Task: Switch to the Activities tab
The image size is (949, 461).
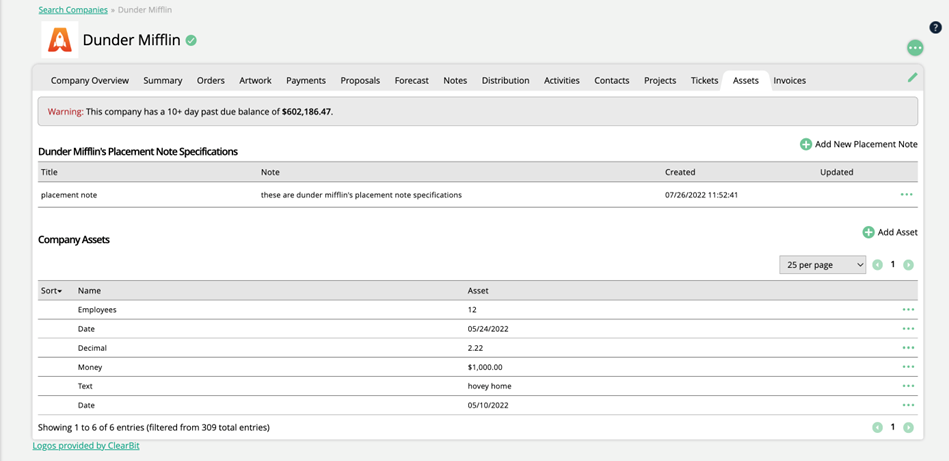Action: coord(562,80)
